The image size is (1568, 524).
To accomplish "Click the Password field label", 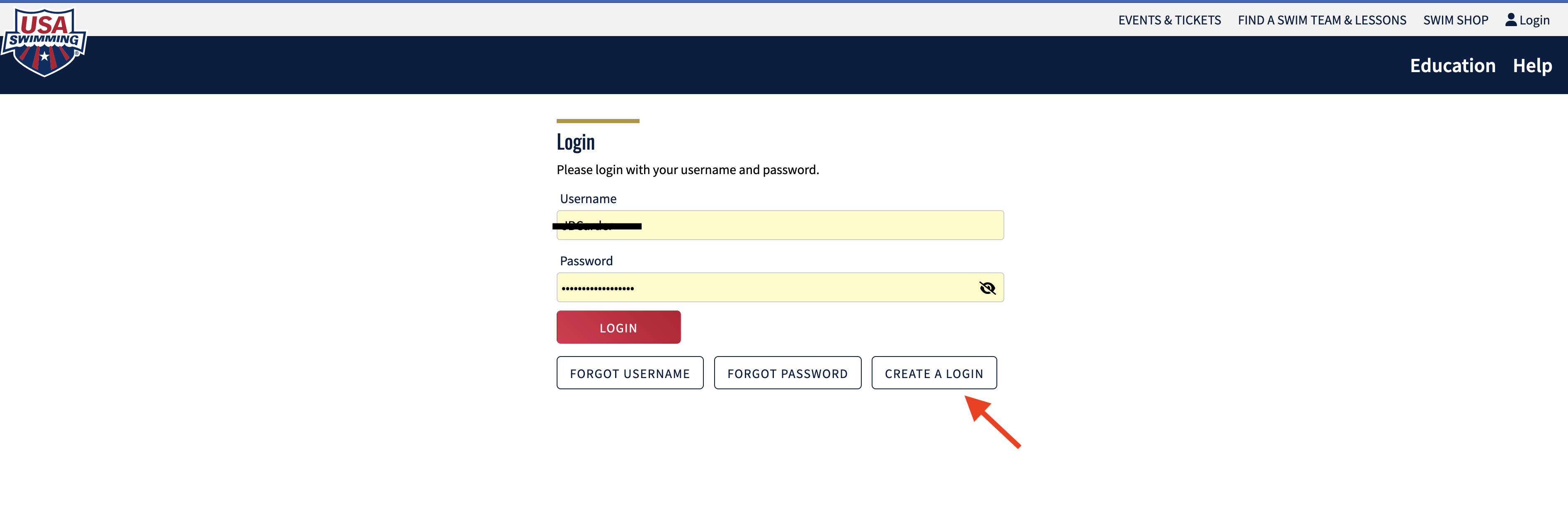I will point(586,261).
